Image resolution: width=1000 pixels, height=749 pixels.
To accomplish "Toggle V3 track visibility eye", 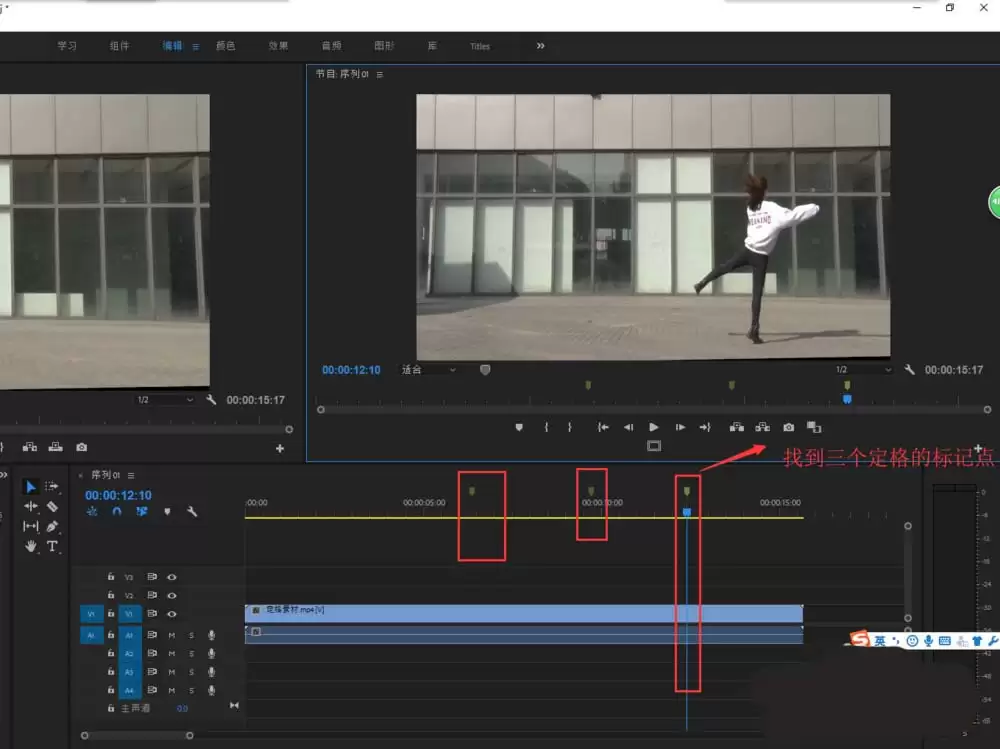I will tap(172, 577).
